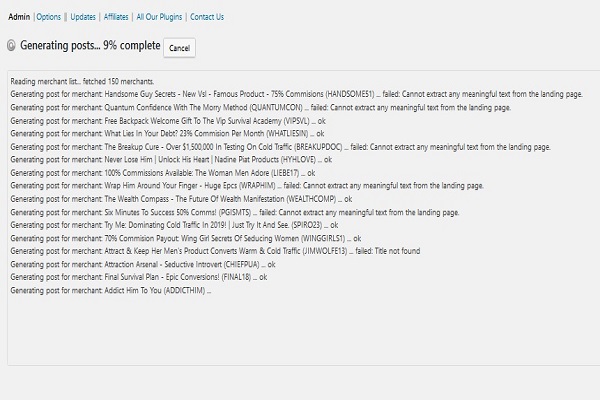This screenshot has height=400, width=600.
Task: Click the Quantum Confidence log entry
Action: click(261, 108)
